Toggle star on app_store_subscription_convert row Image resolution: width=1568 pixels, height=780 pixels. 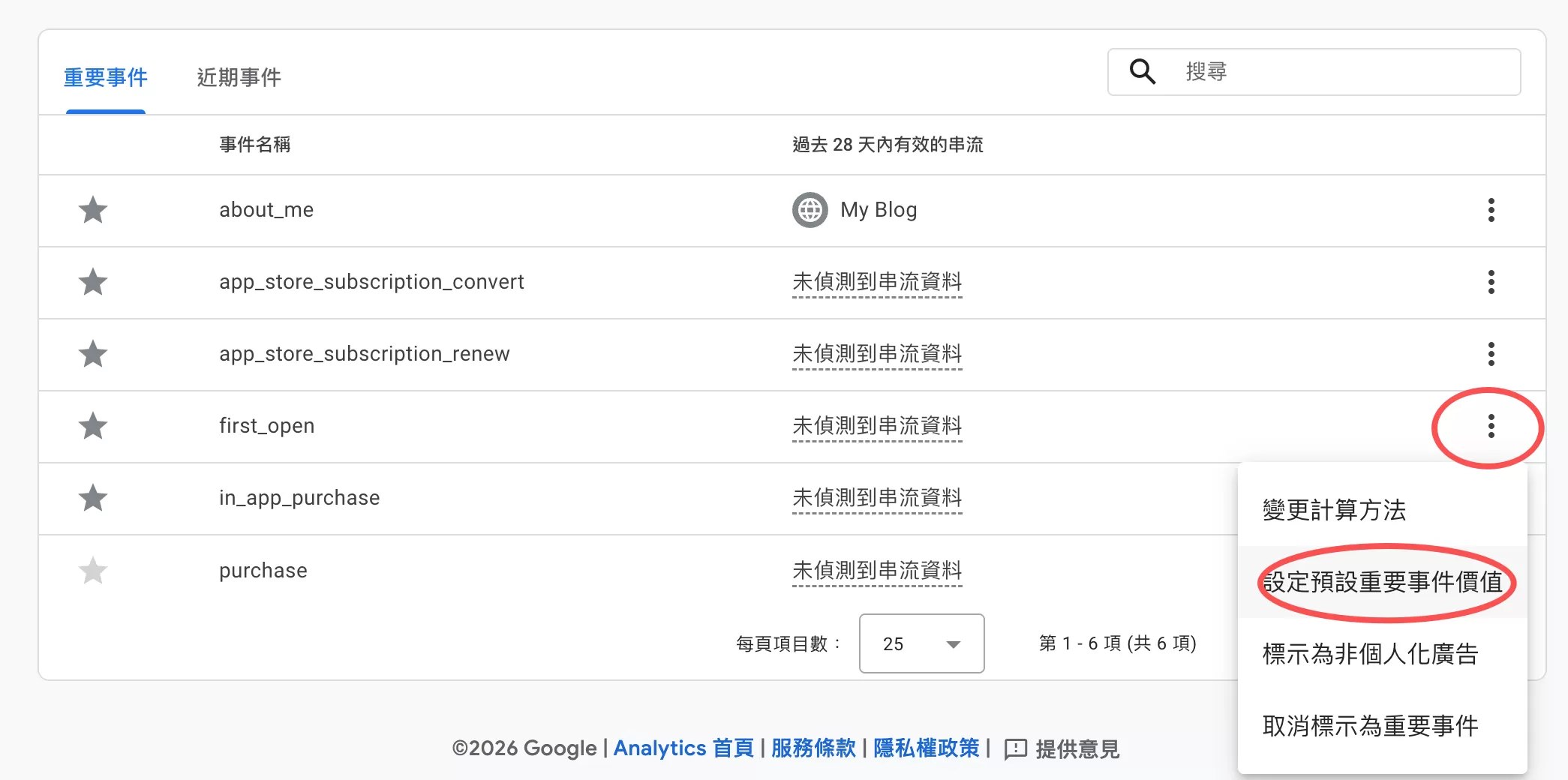tap(93, 282)
